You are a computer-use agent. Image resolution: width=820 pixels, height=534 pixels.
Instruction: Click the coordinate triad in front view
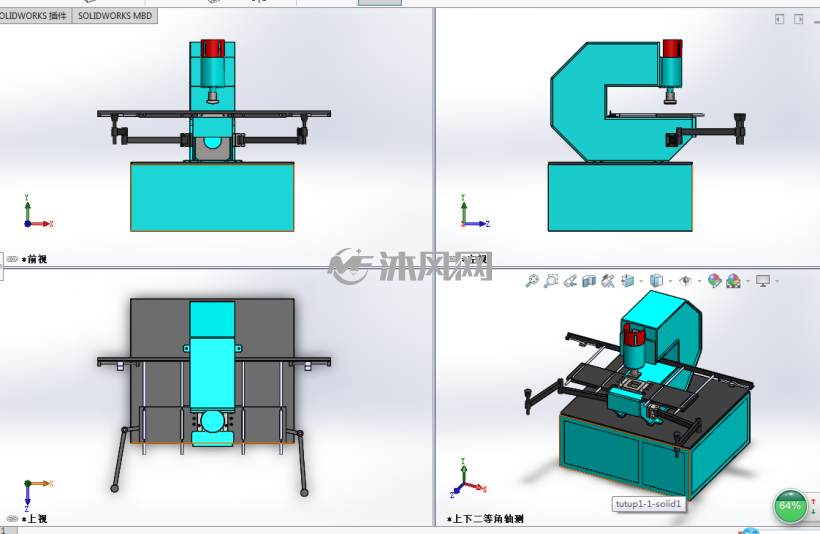pyautogui.click(x=38, y=211)
